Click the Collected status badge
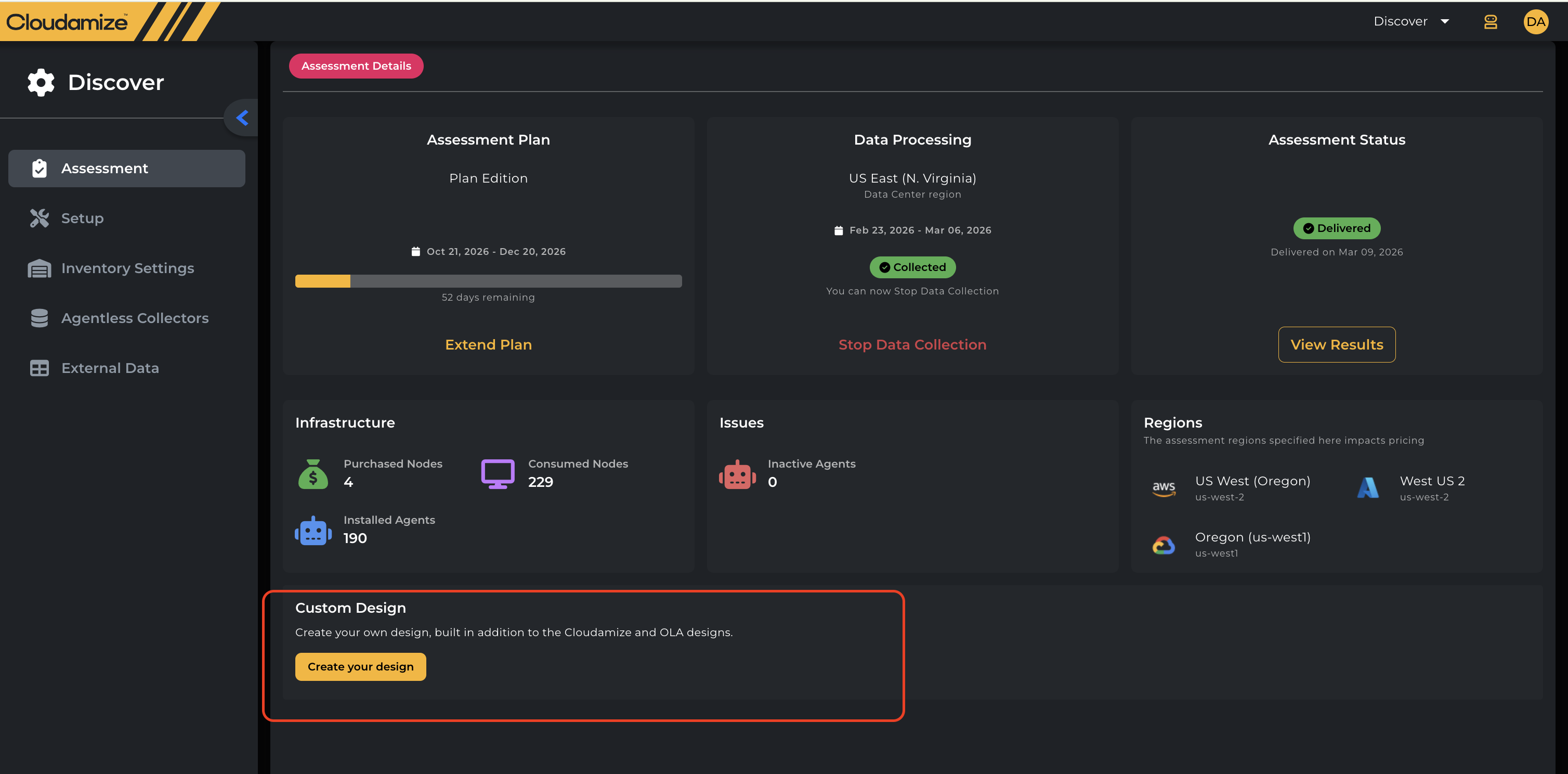Screen dimensions: 1568x774 point(912,267)
